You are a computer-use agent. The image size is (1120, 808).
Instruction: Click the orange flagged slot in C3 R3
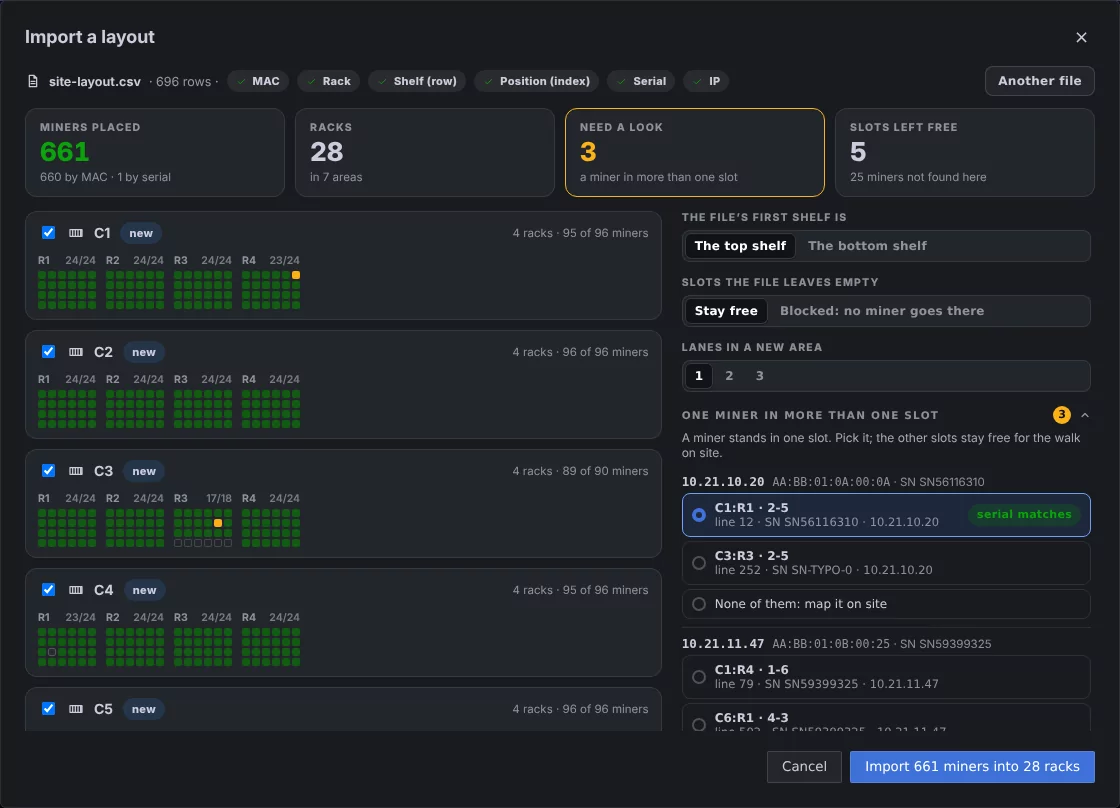218,523
